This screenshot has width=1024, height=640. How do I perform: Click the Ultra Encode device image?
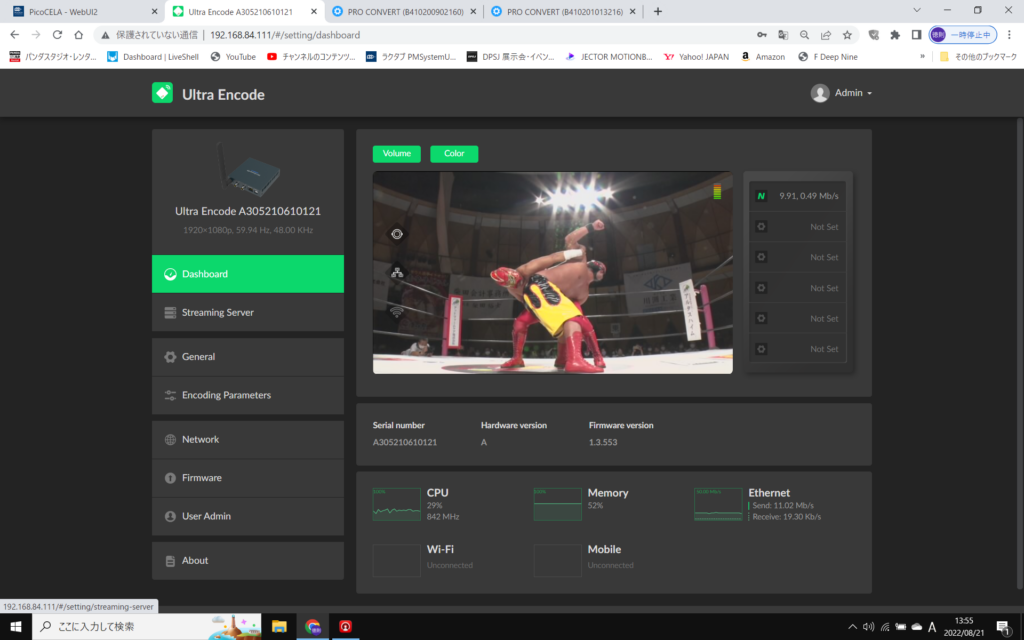tap(248, 171)
